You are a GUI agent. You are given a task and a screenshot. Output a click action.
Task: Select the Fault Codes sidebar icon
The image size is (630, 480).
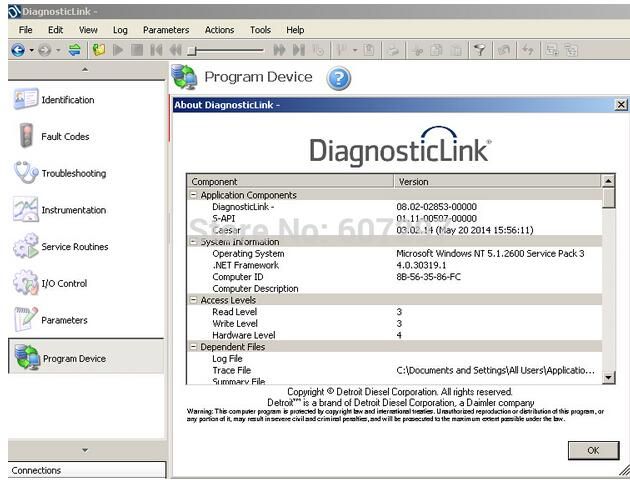click(26, 136)
